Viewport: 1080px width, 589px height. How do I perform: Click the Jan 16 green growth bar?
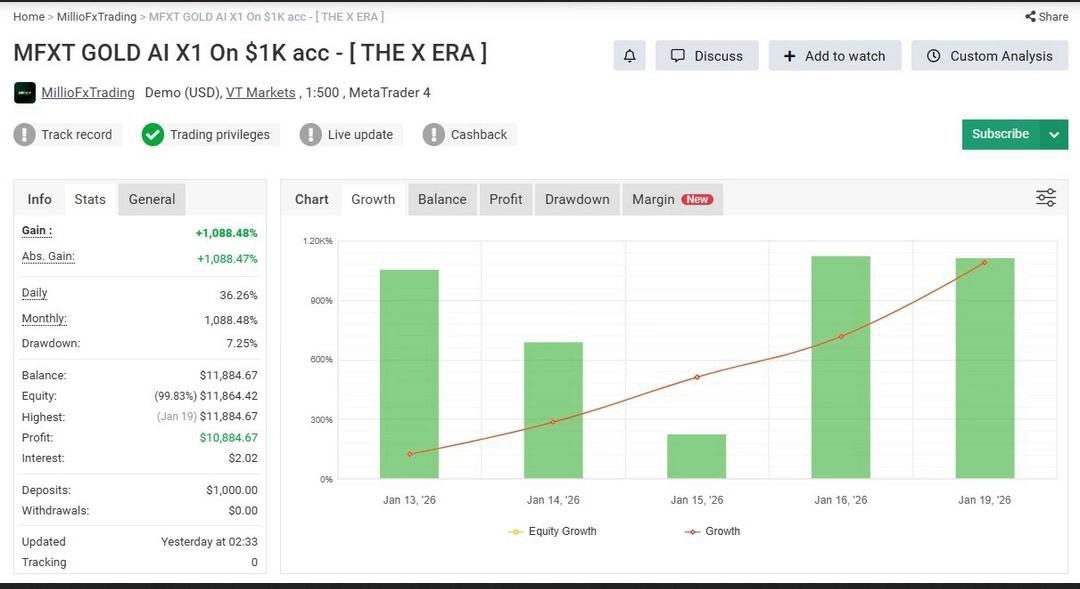840,367
